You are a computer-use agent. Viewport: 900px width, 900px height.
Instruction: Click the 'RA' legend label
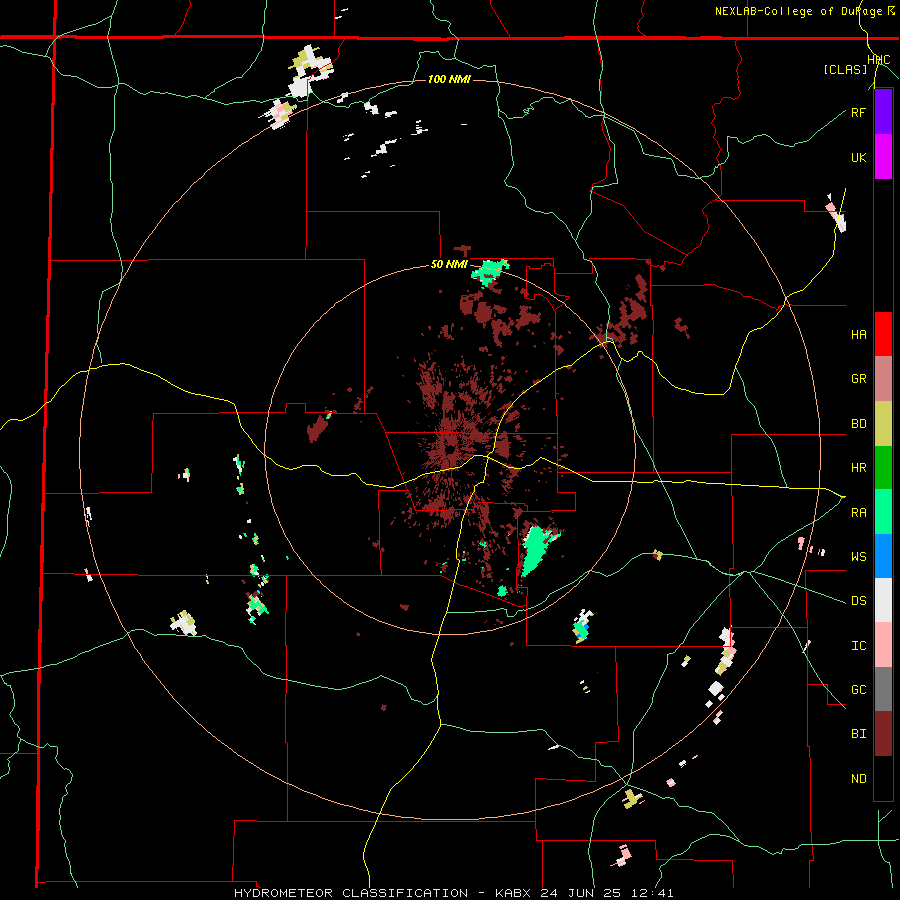click(x=858, y=513)
